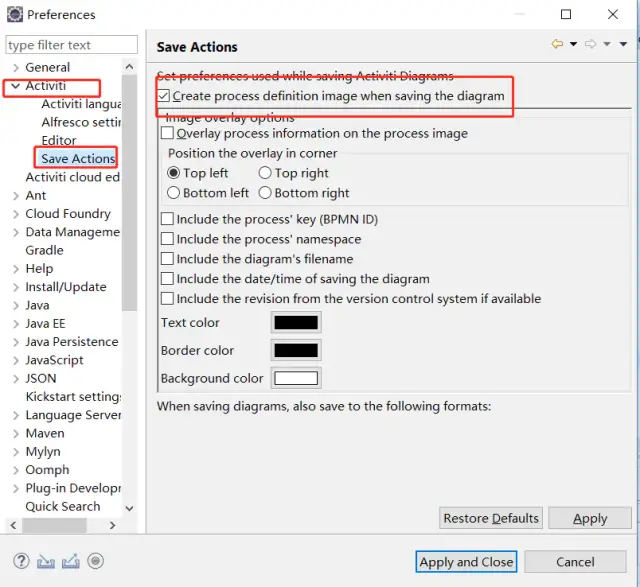The image size is (640, 587).
Task: Select Plug-in Development tree item
Action: (73, 488)
